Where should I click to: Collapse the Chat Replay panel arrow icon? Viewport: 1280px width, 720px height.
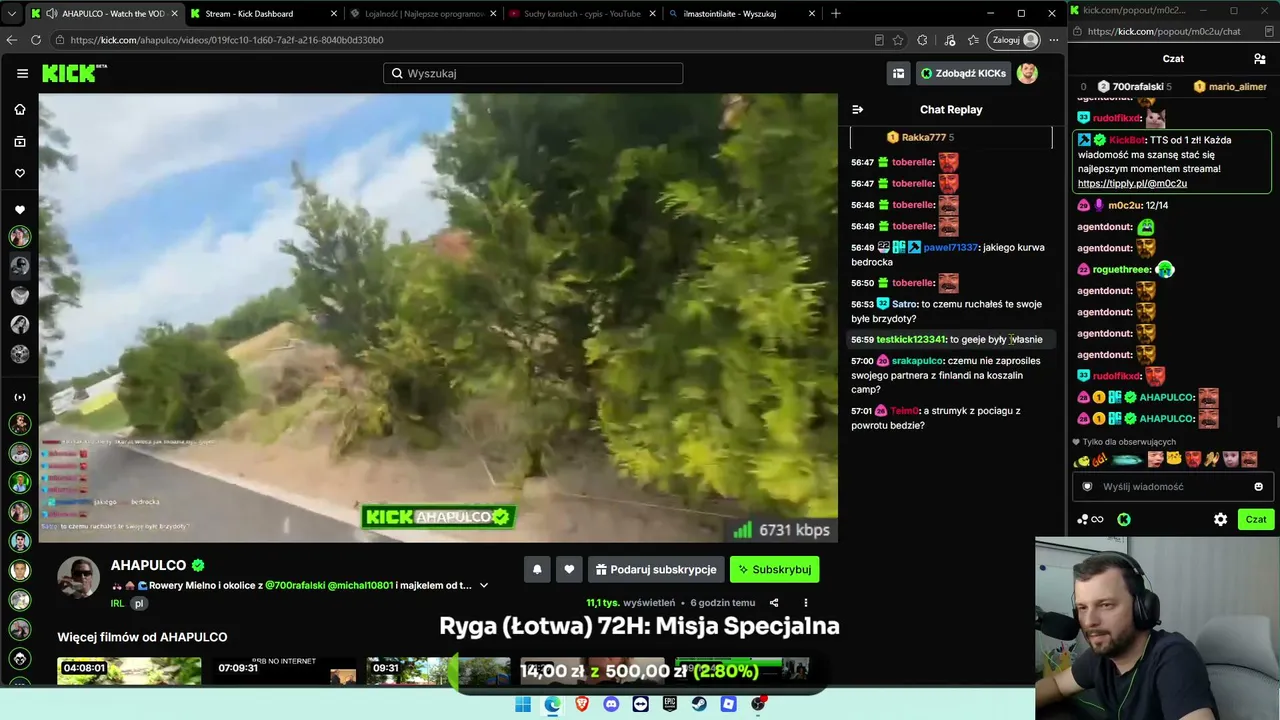point(857,110)
